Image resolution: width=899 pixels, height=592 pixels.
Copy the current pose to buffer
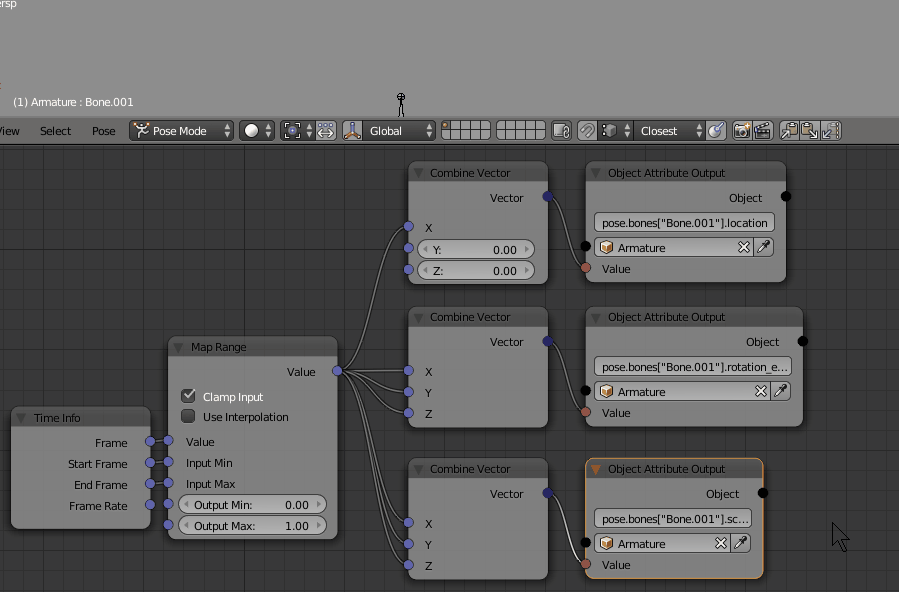pyautogui.click(x=789, y=131)
